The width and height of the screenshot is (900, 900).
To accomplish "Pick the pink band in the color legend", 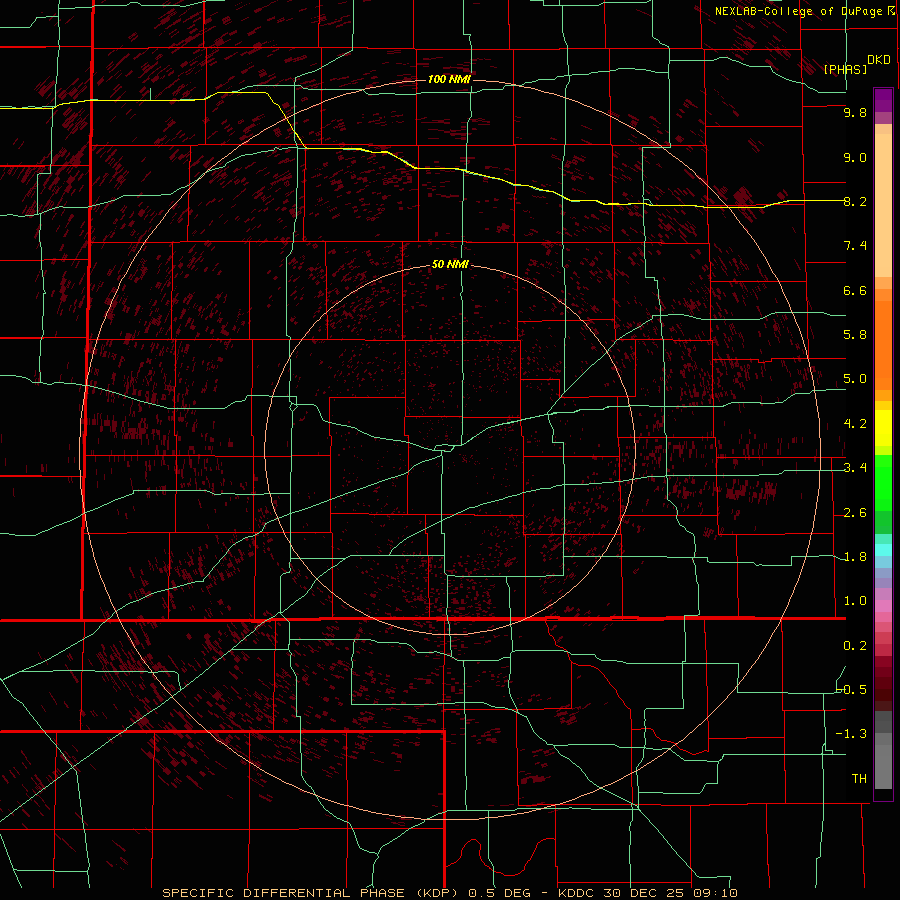I will point(883,606).
